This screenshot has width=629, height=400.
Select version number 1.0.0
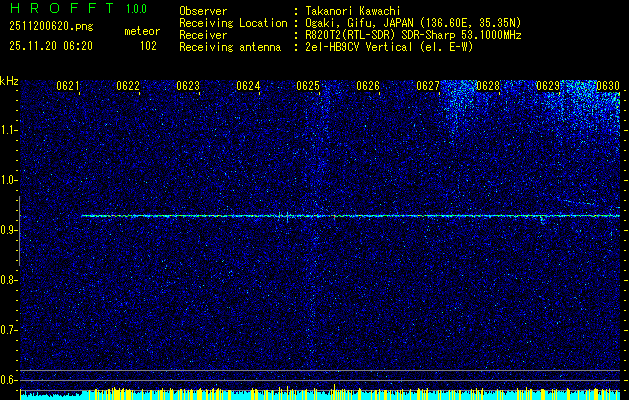point(136,9)
